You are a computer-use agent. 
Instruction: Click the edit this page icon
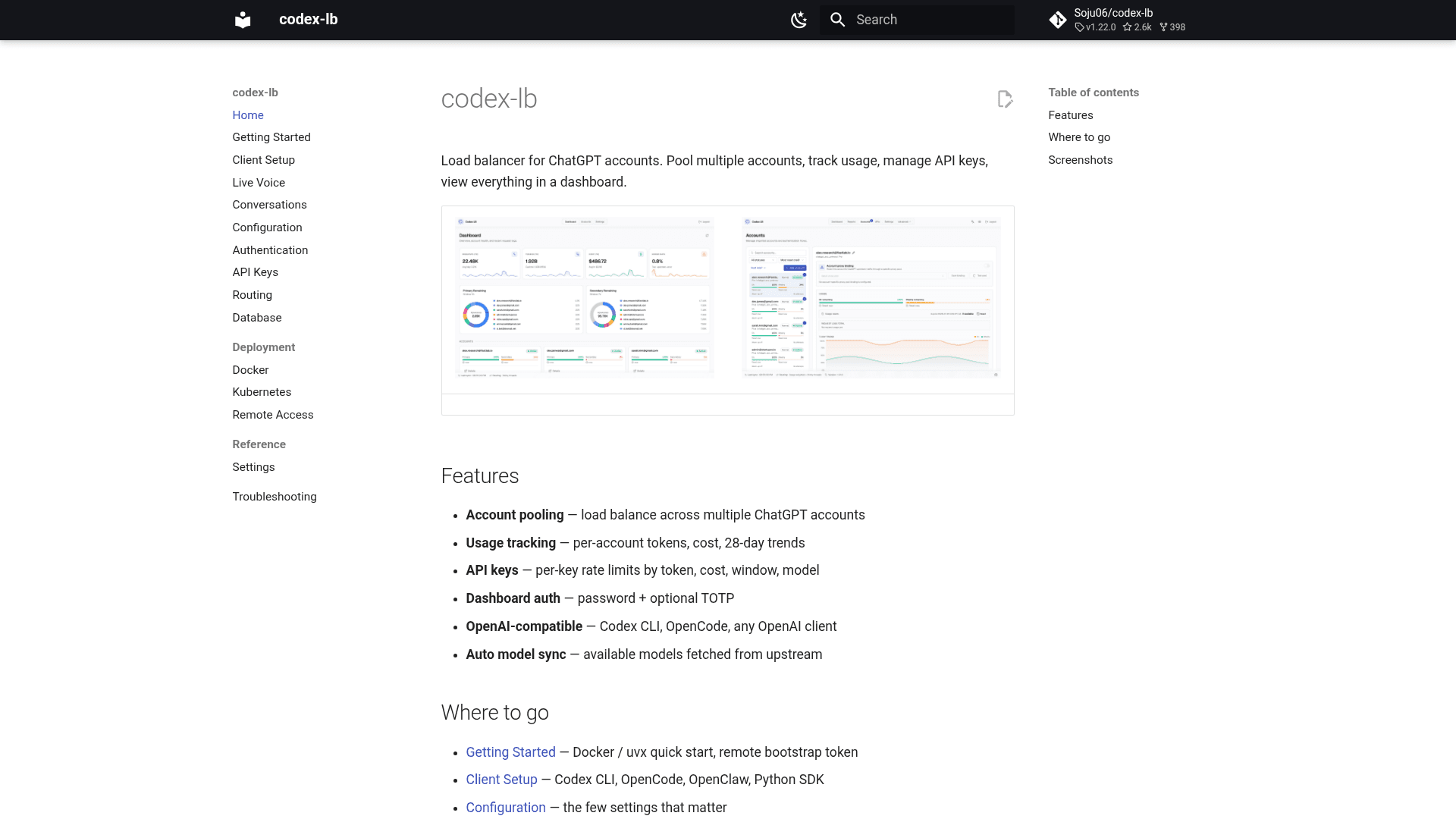(x=1005, y=99)
